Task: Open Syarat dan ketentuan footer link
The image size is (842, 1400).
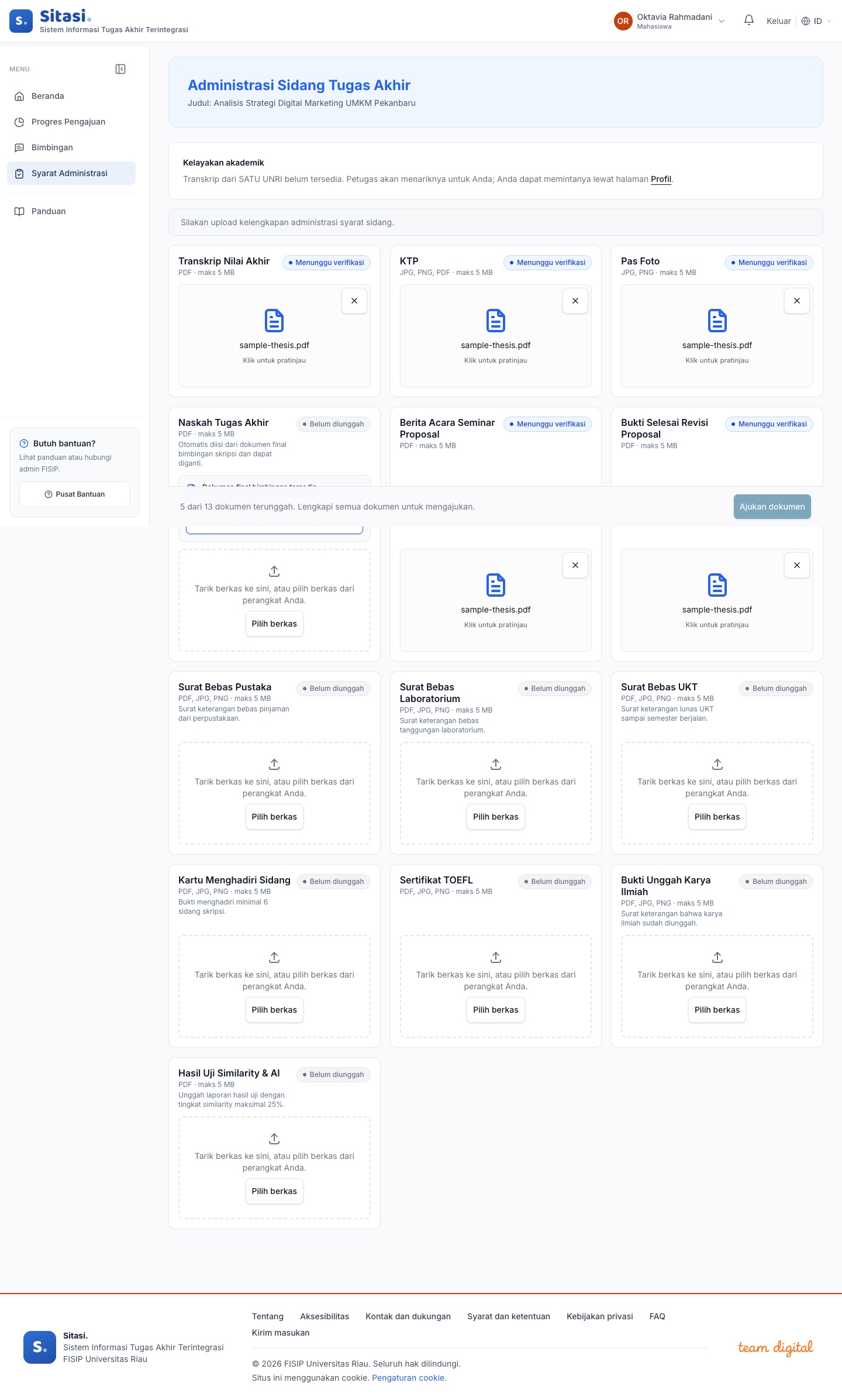Action: pos(509,1316)
